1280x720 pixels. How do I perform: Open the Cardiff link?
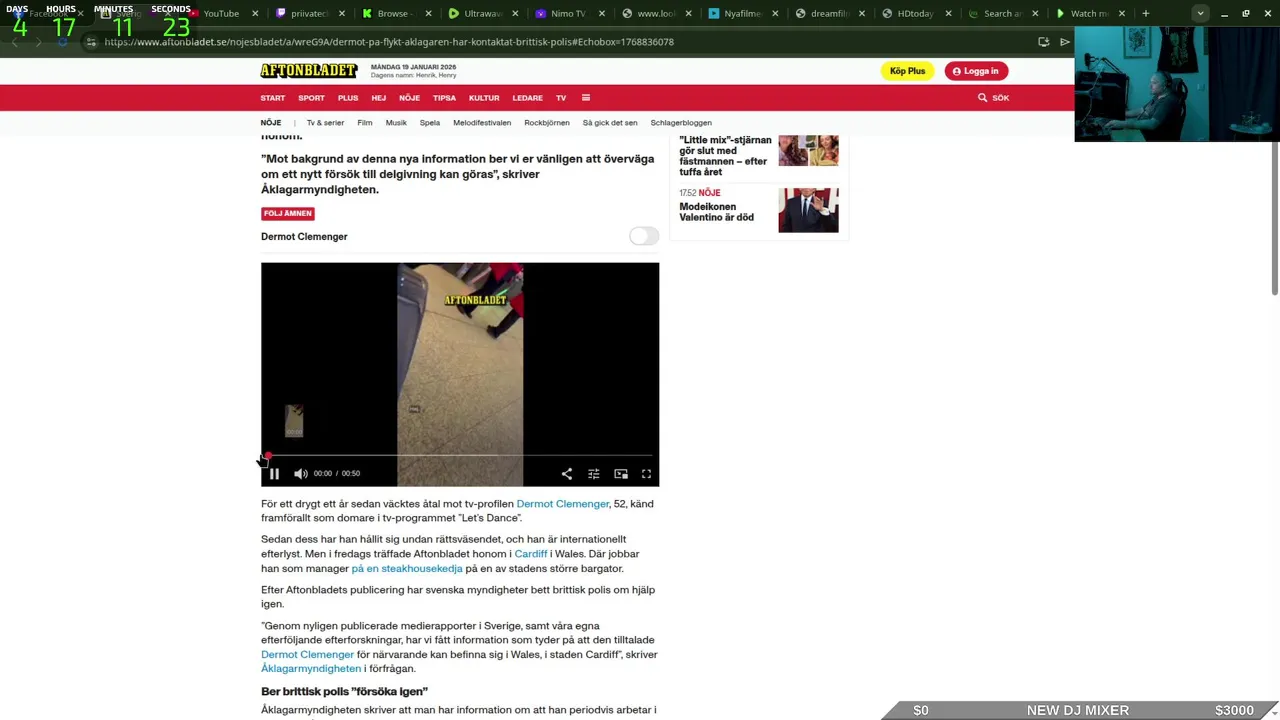(x=531, y=554)
